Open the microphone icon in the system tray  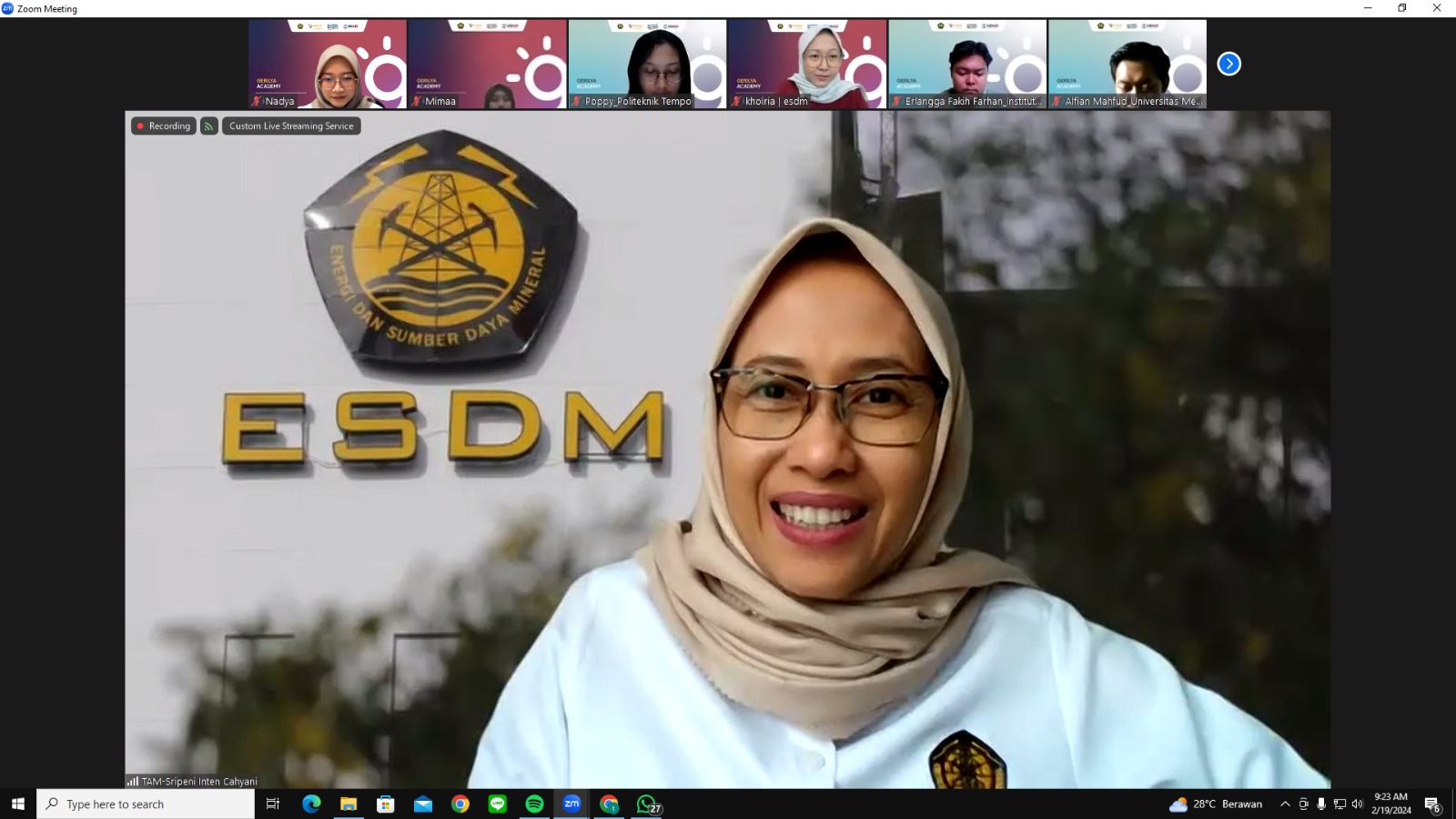1322,804
